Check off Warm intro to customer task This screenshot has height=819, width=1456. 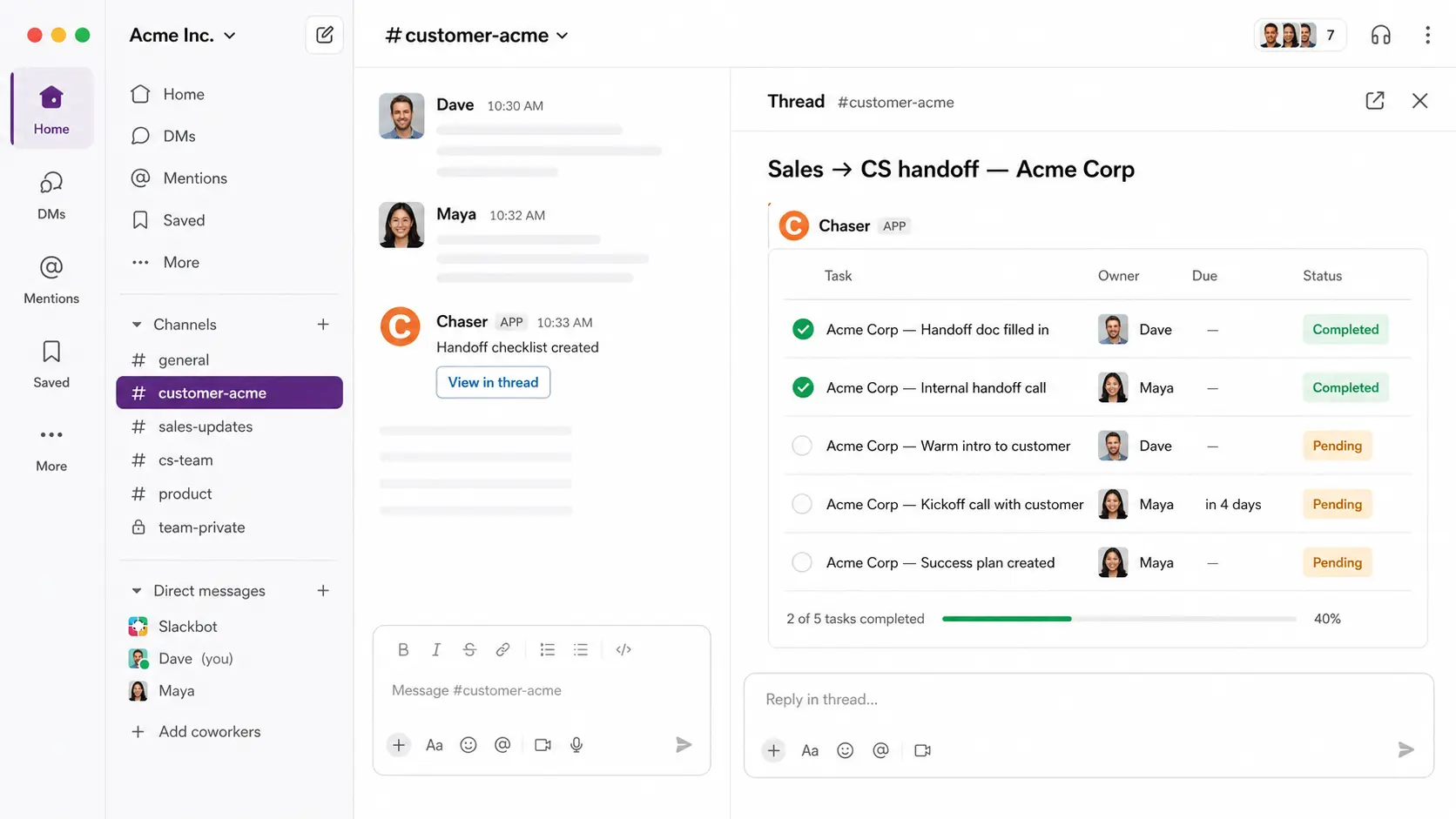click(802, 446)
